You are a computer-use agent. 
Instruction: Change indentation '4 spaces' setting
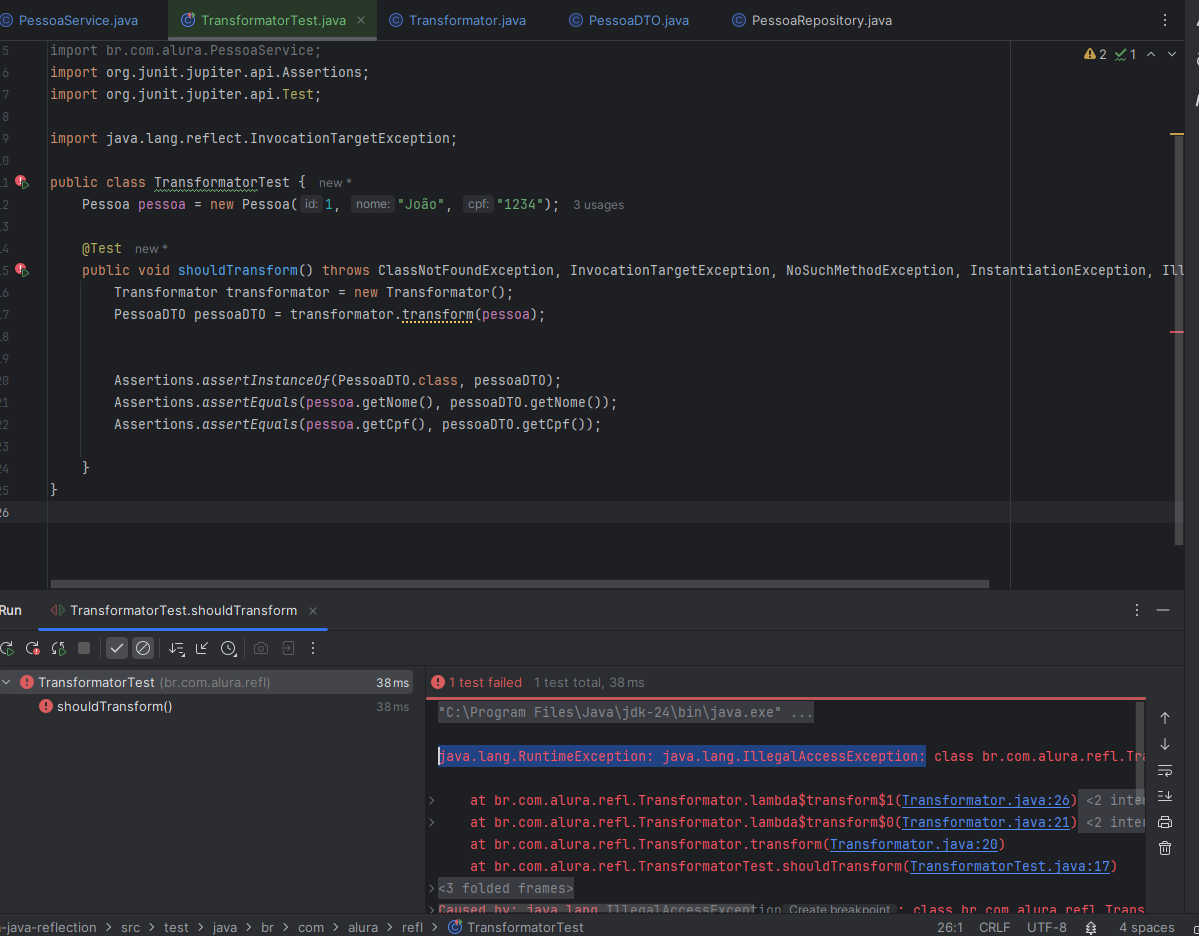click(x=1146, y=928)
